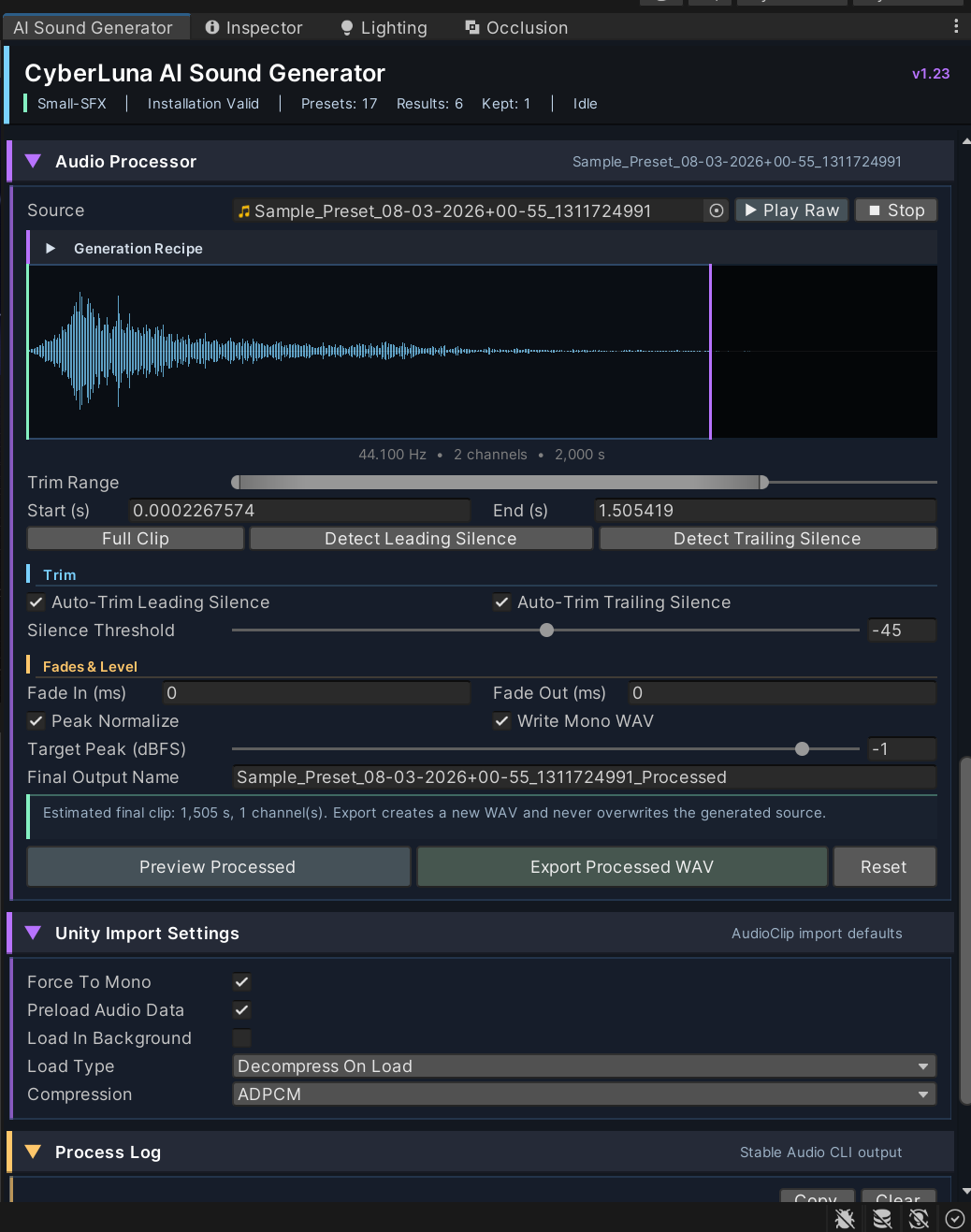Enable Load In Background checkbox
The image size is (971, 1232).
coord(241,1038)
